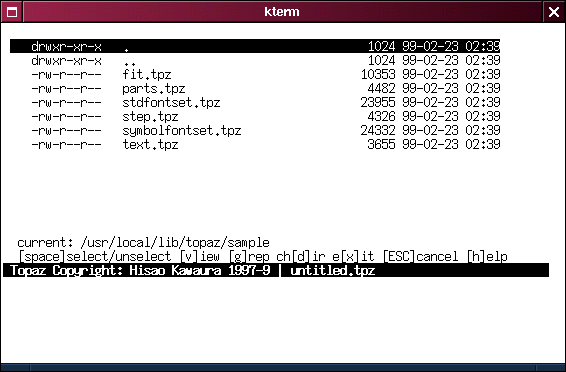The image size is (566, 372).
Task: Choose the ch[d]ir command
Action: [x=301, y=257]
